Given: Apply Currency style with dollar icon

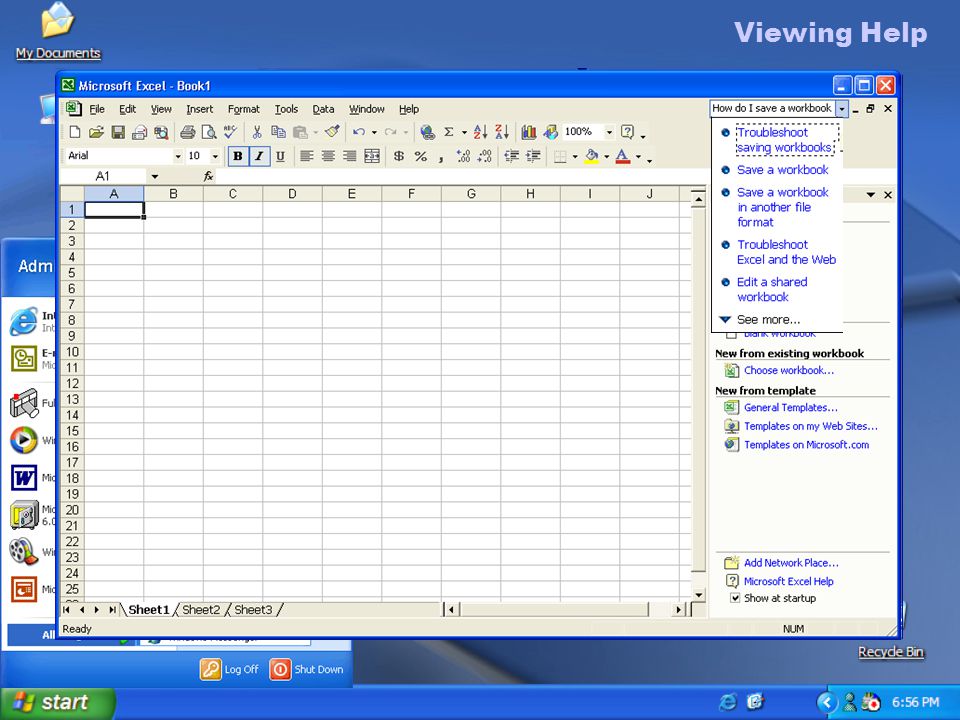Looking at the screenshot, I should tap(399, 156).
